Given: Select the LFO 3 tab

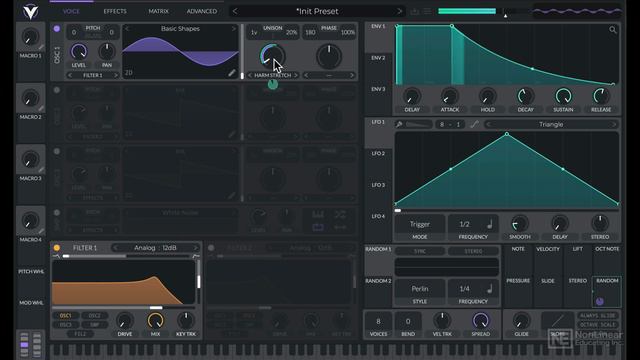Looking at the screenshot, I should [x=378, y=185].
